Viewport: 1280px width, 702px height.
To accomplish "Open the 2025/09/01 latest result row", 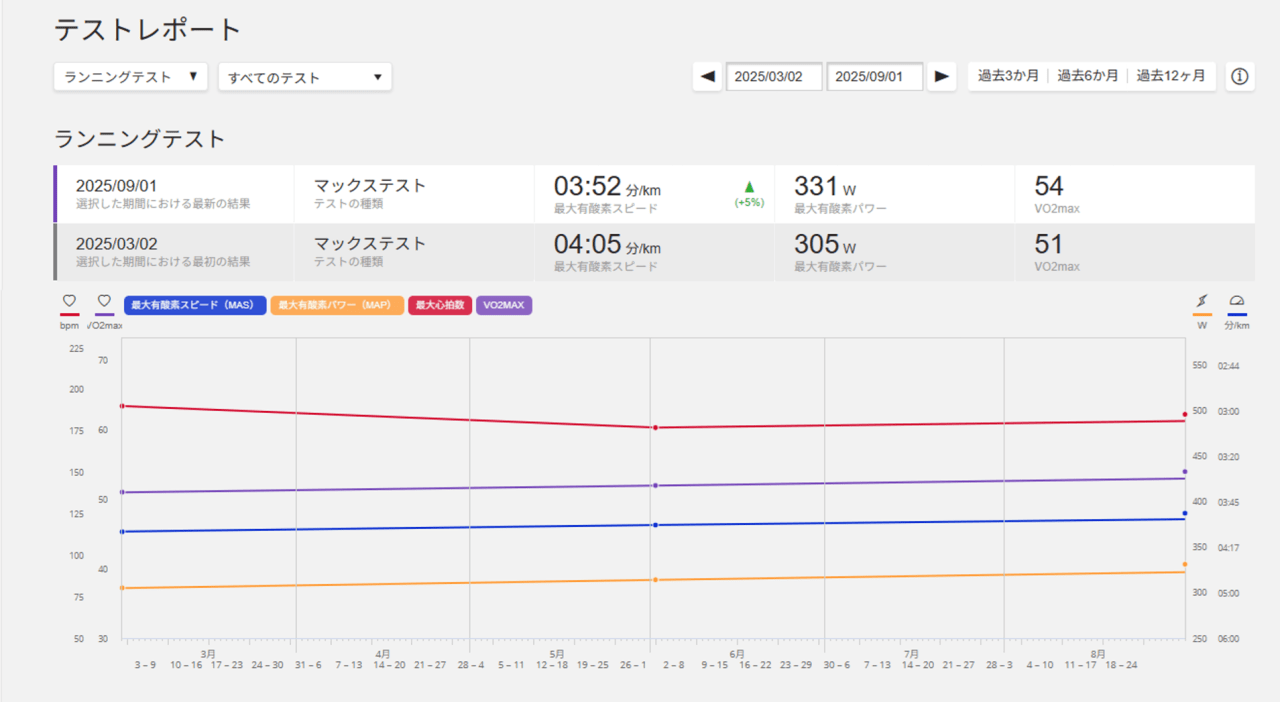I will coord(175,194).
